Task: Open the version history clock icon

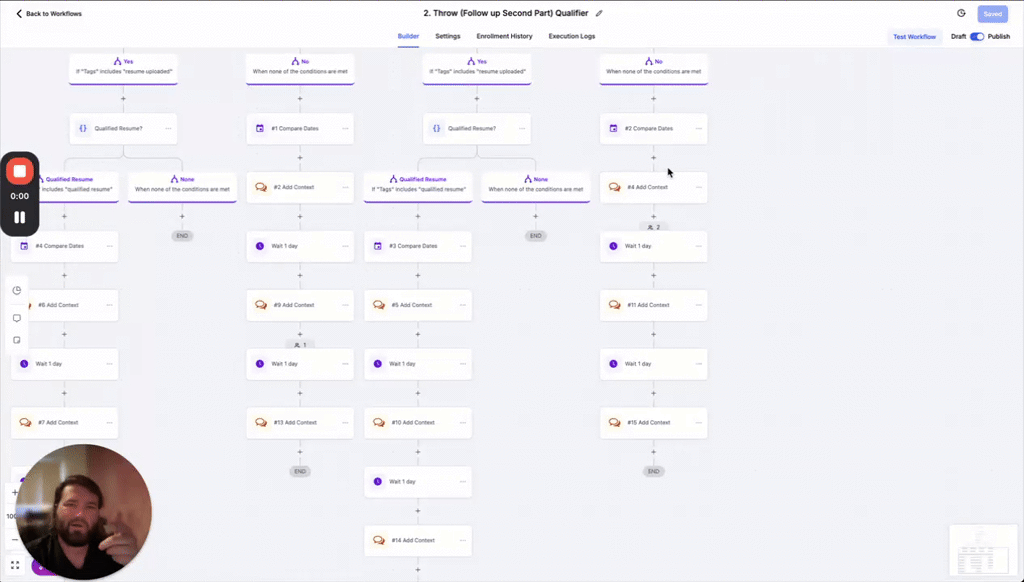Action: click(961, 13)
